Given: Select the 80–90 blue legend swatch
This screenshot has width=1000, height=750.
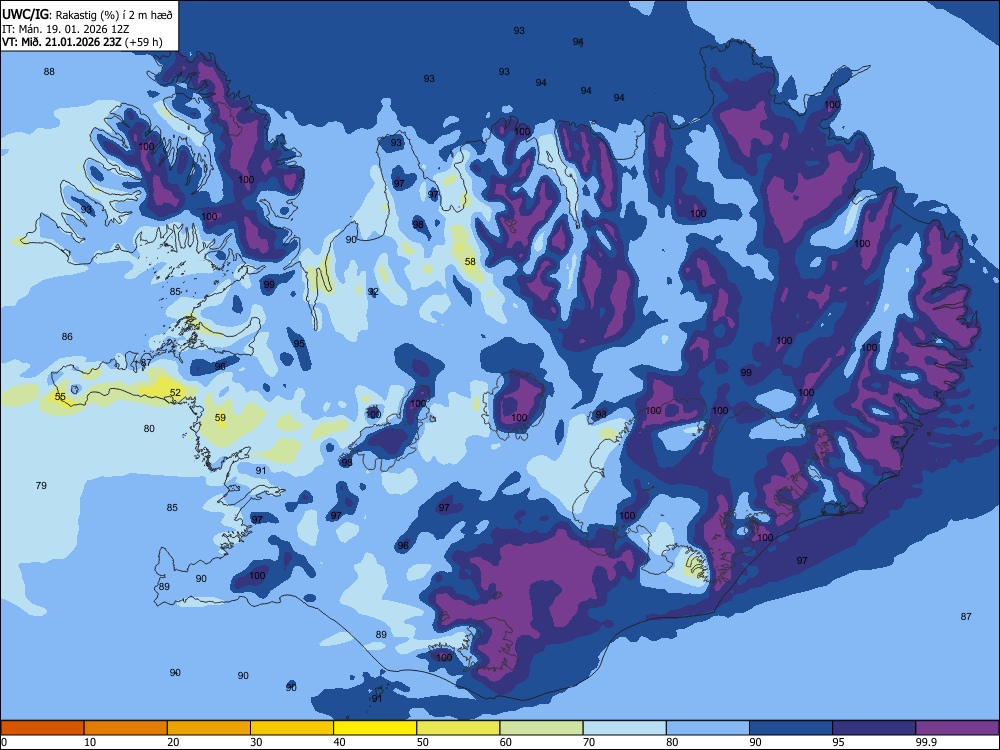Looking at the screenshot, I should click(708, 728).
